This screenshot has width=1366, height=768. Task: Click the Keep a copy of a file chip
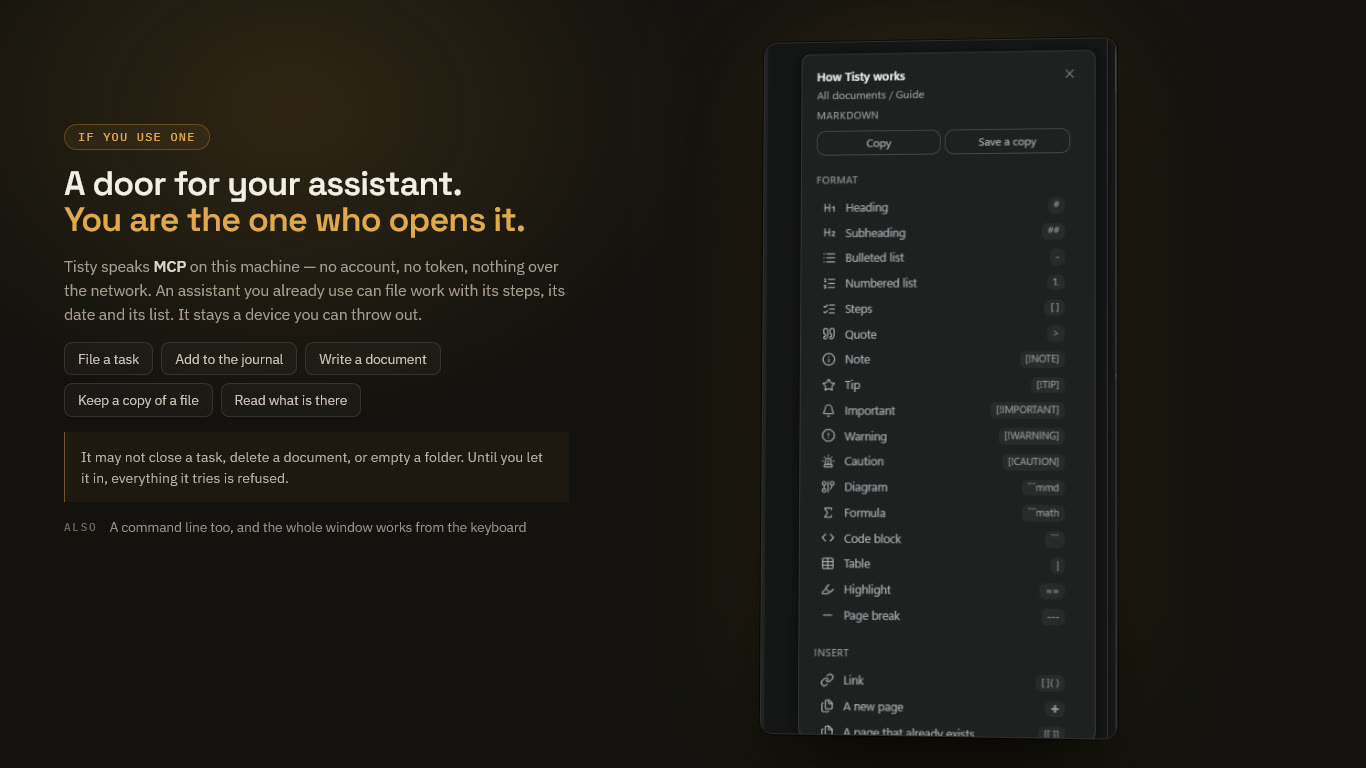pyautogui.click(x=138, y=400)
